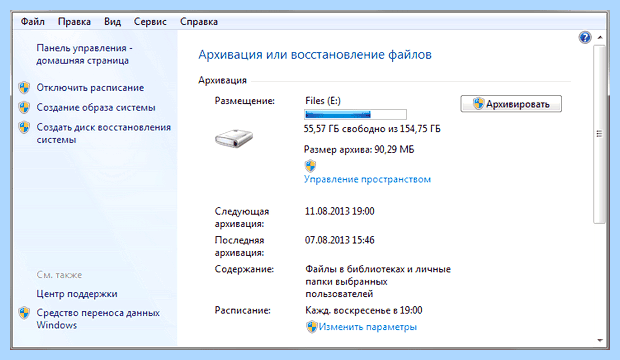Viewport: 620px width, 360px height.
Task: Open the Справка menu
Action: [x=198, y=21]
